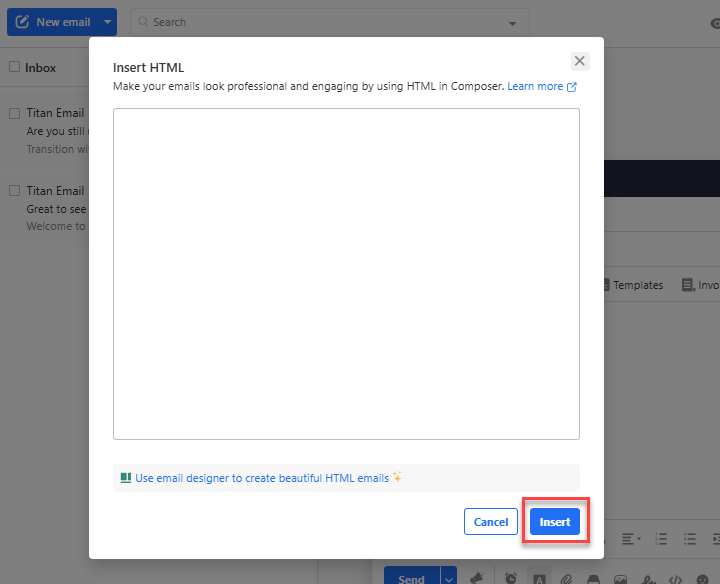Click the alarm clock reminder icon
The width and height of the screenshot is (720, 584).
(511, 578)
